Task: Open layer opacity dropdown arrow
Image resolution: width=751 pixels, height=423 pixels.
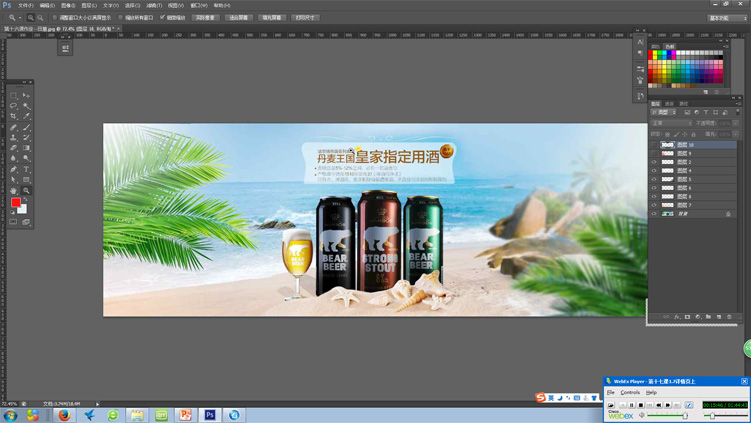Action: point(736,123)
